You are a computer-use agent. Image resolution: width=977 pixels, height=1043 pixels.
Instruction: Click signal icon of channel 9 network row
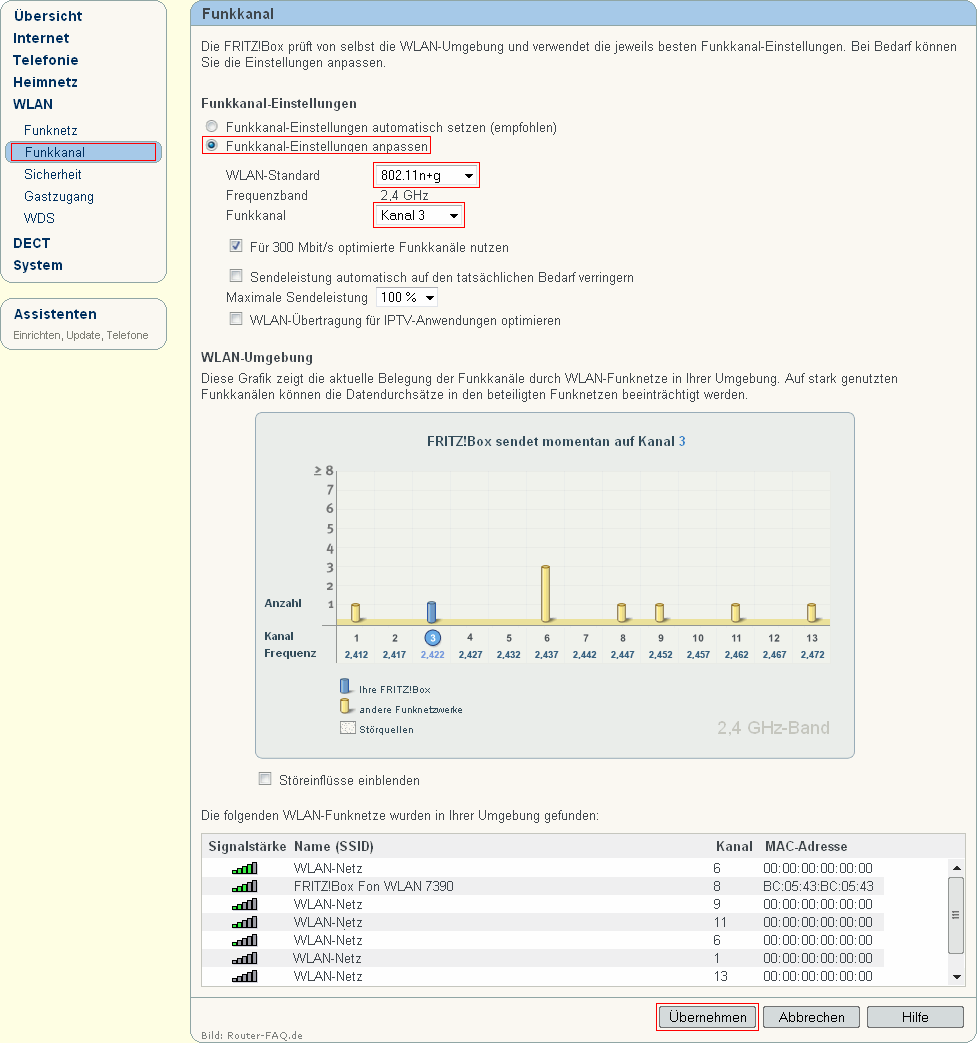(245, 904)
